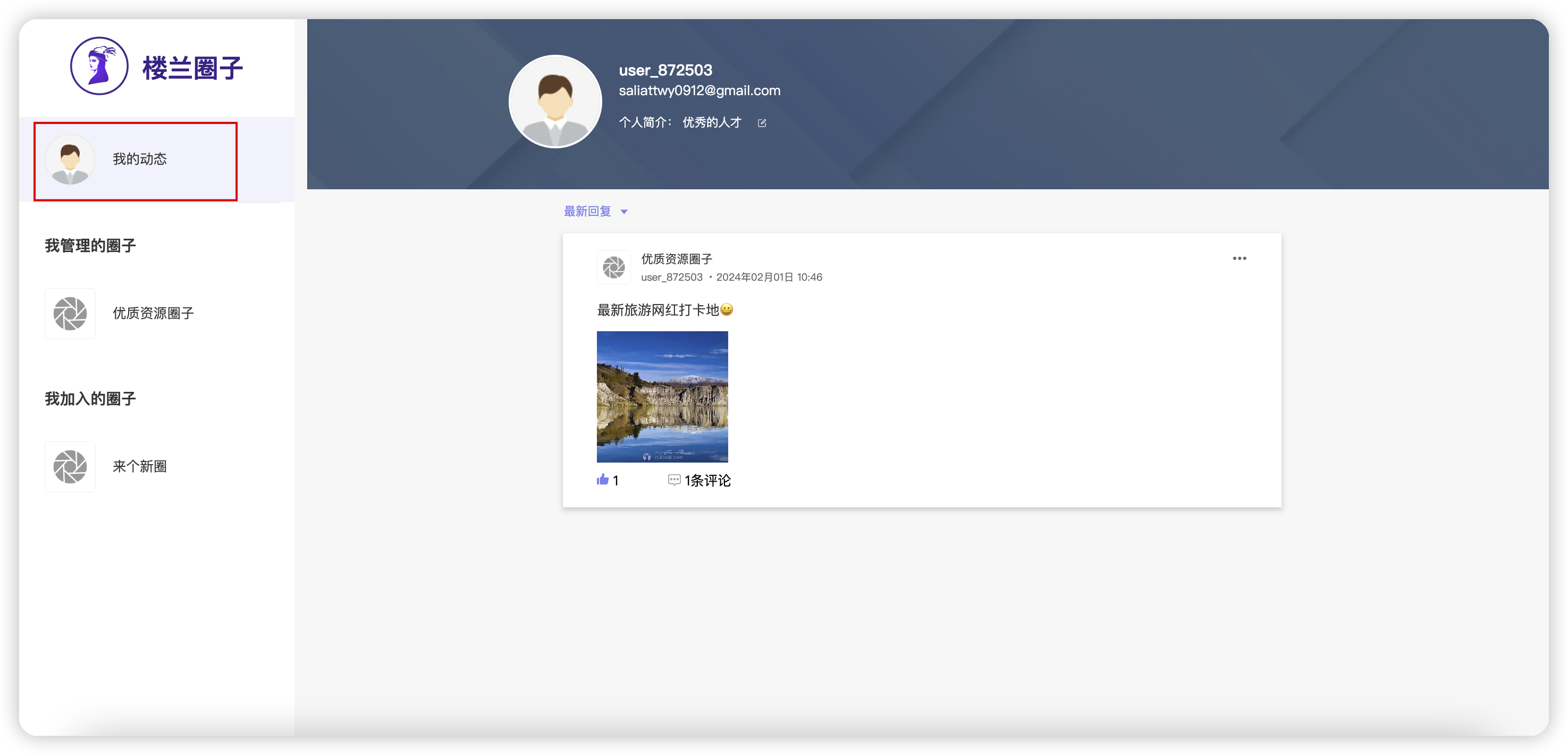Open the lake landscape photo thumbnail
The width and height of the screenshot is (1568, 755).
click(662, 397)
